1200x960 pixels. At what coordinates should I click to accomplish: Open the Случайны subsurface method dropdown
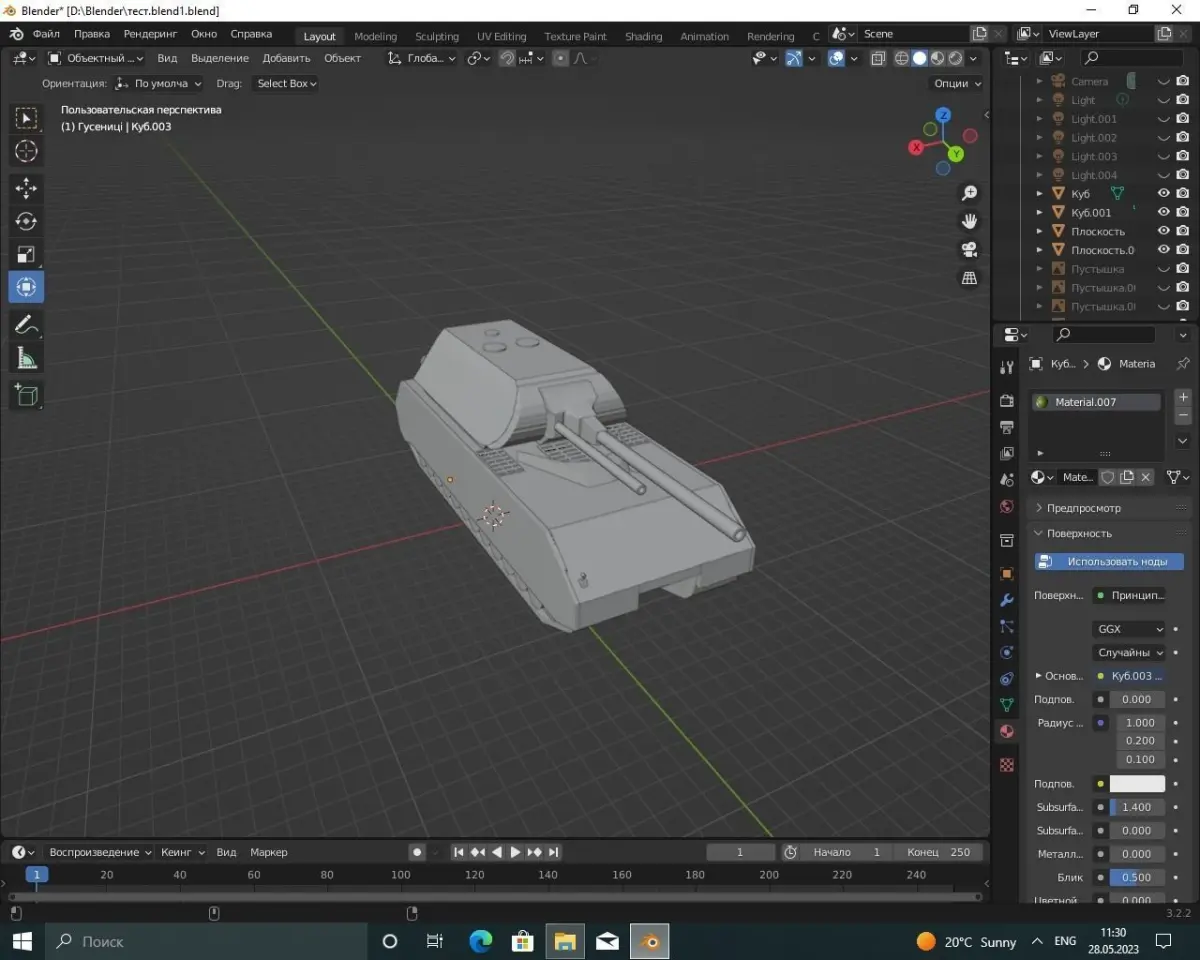coord(1130,652)
